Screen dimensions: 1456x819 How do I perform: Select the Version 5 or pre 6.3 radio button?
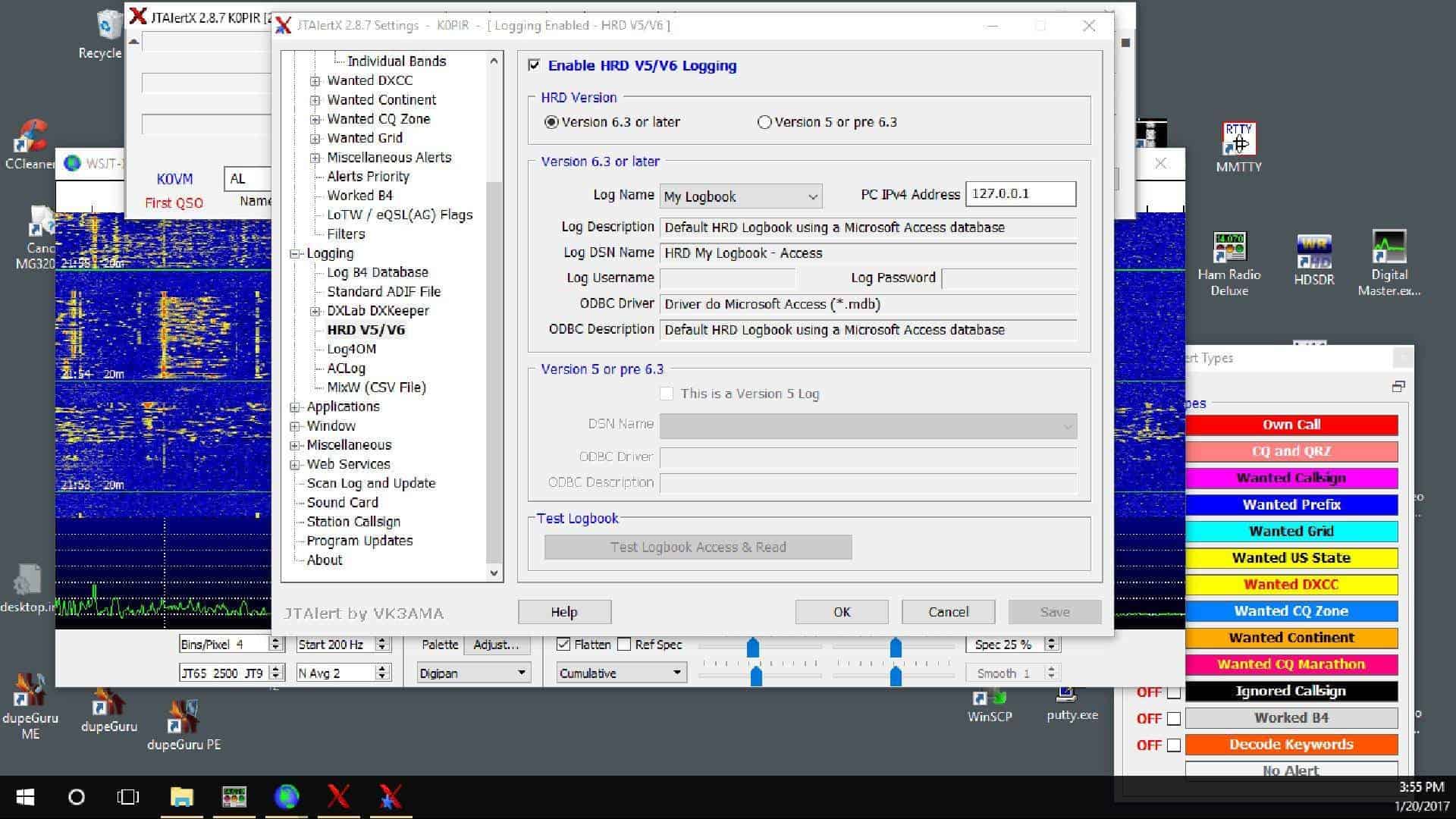(764, 121)
